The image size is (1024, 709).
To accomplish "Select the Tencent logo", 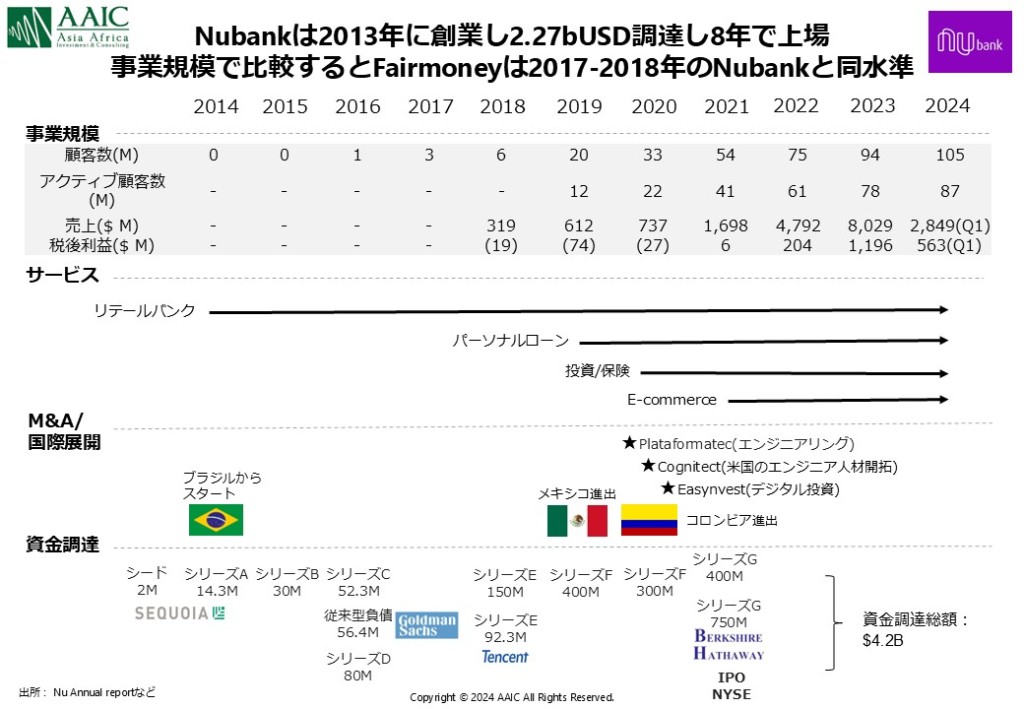I will (x=505, y=657).
